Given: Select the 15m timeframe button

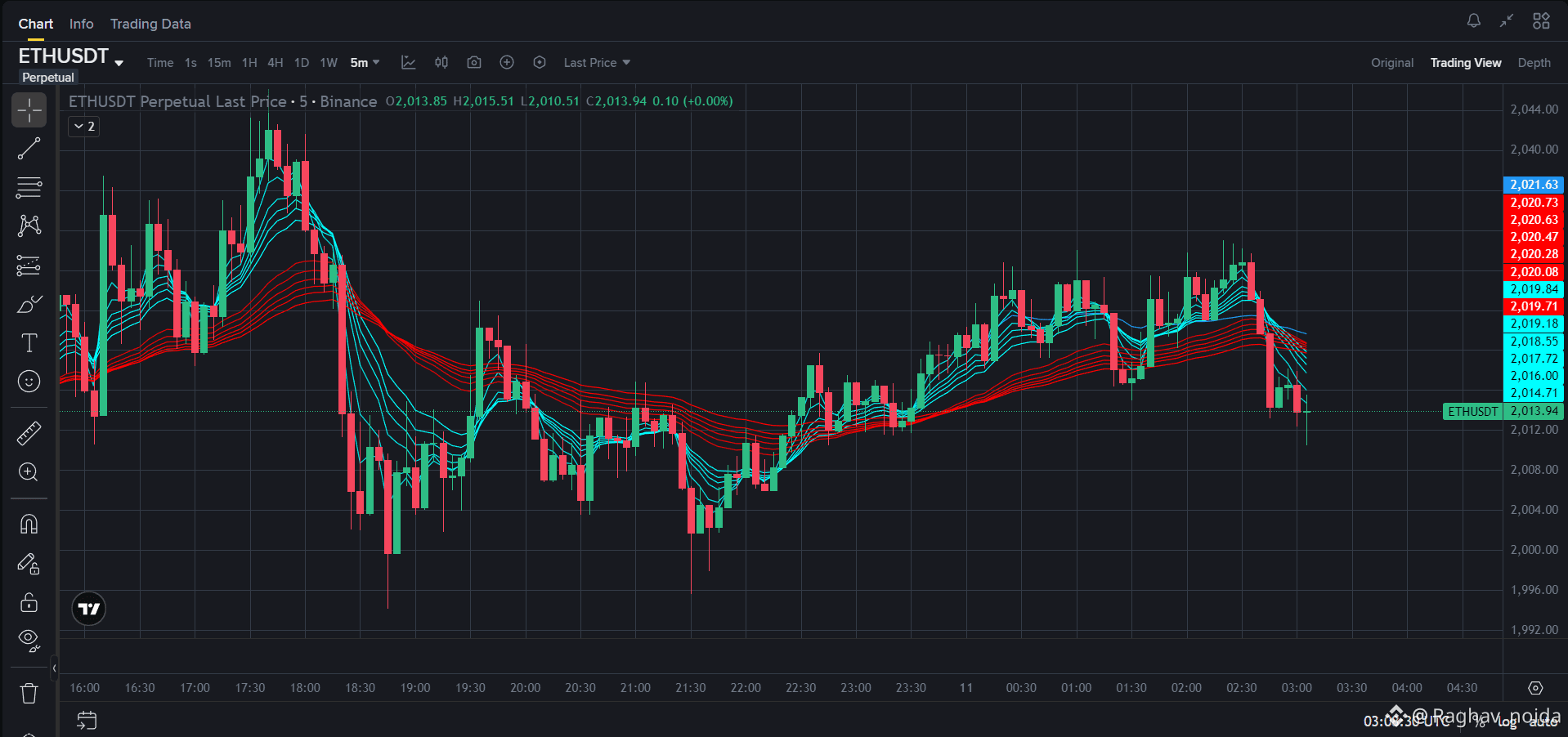Looking at the screenshot, I should (218, 63).
